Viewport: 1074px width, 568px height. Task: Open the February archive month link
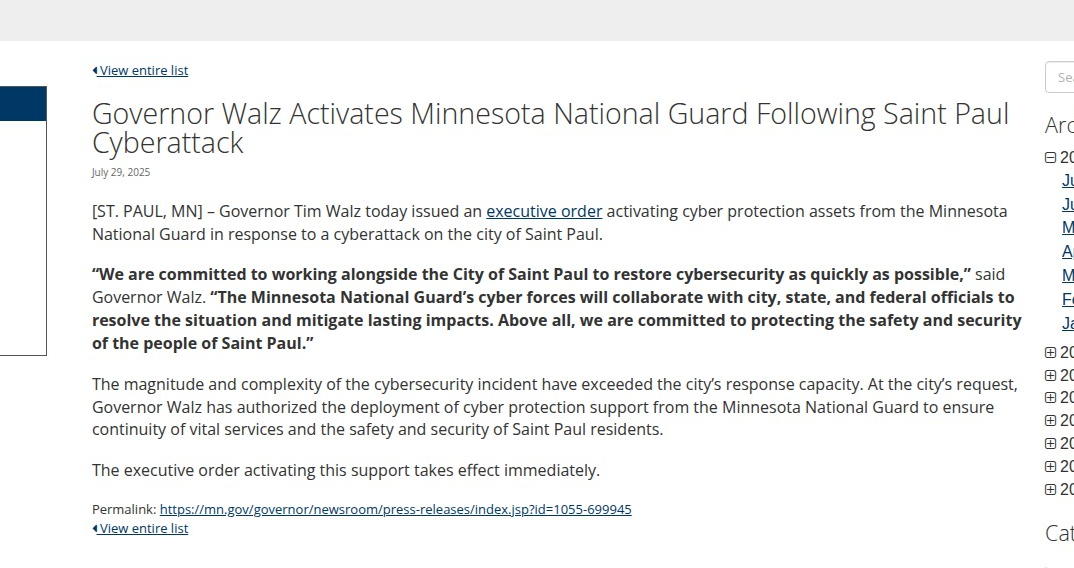click(x=1068, y=299)
